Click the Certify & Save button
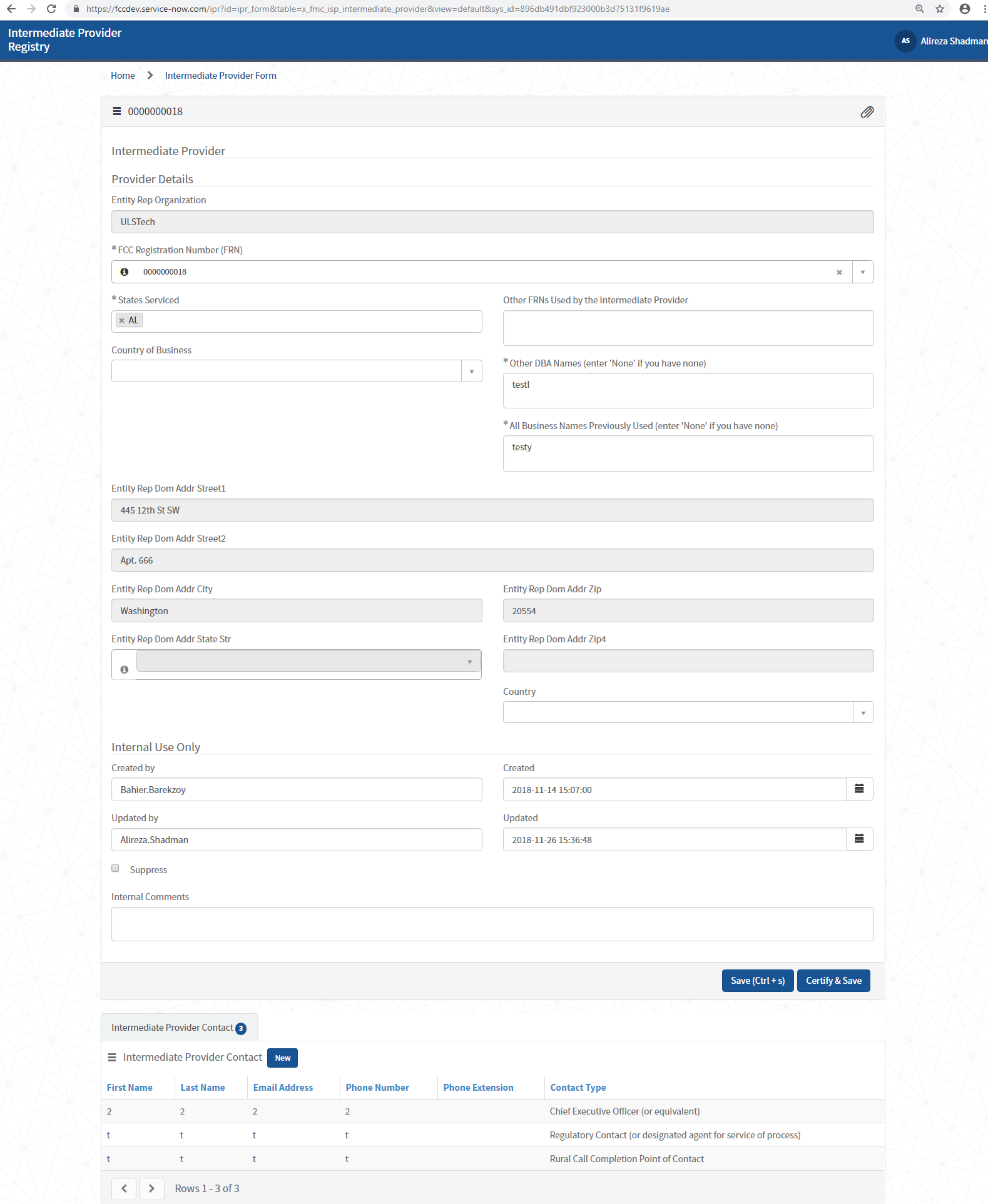The image size is (988, 1204). (x=833, y=981)
